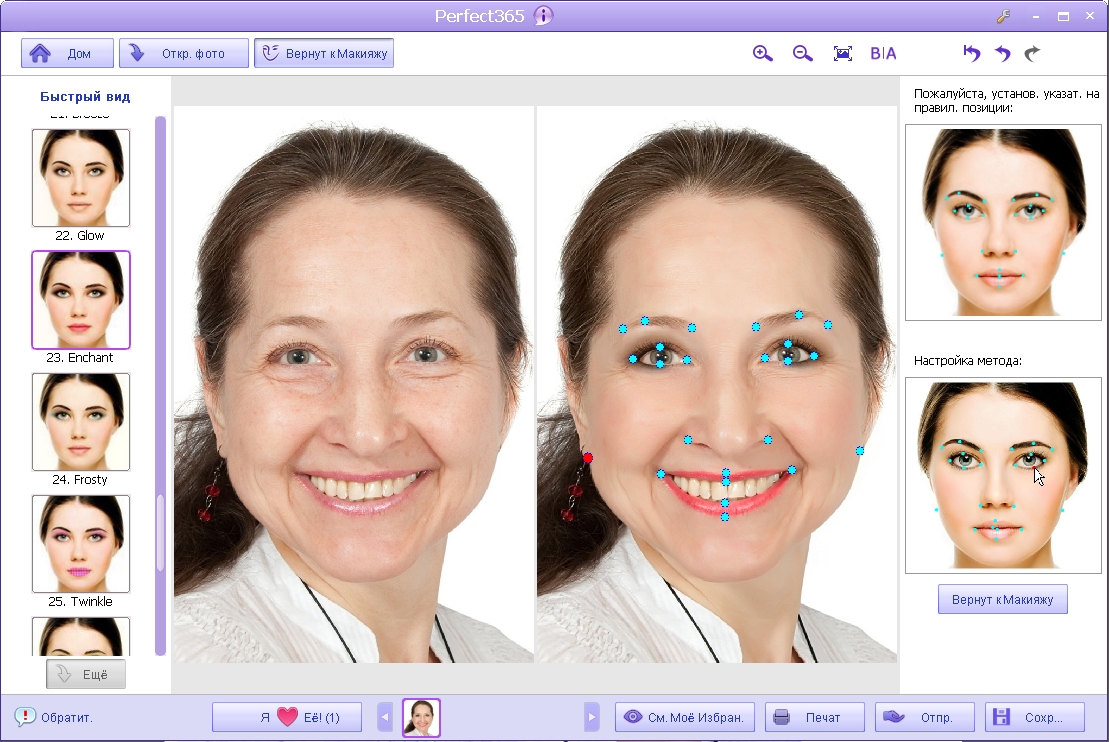
Task: Click the redo arrow icon
Action: tap(1033, 53)
